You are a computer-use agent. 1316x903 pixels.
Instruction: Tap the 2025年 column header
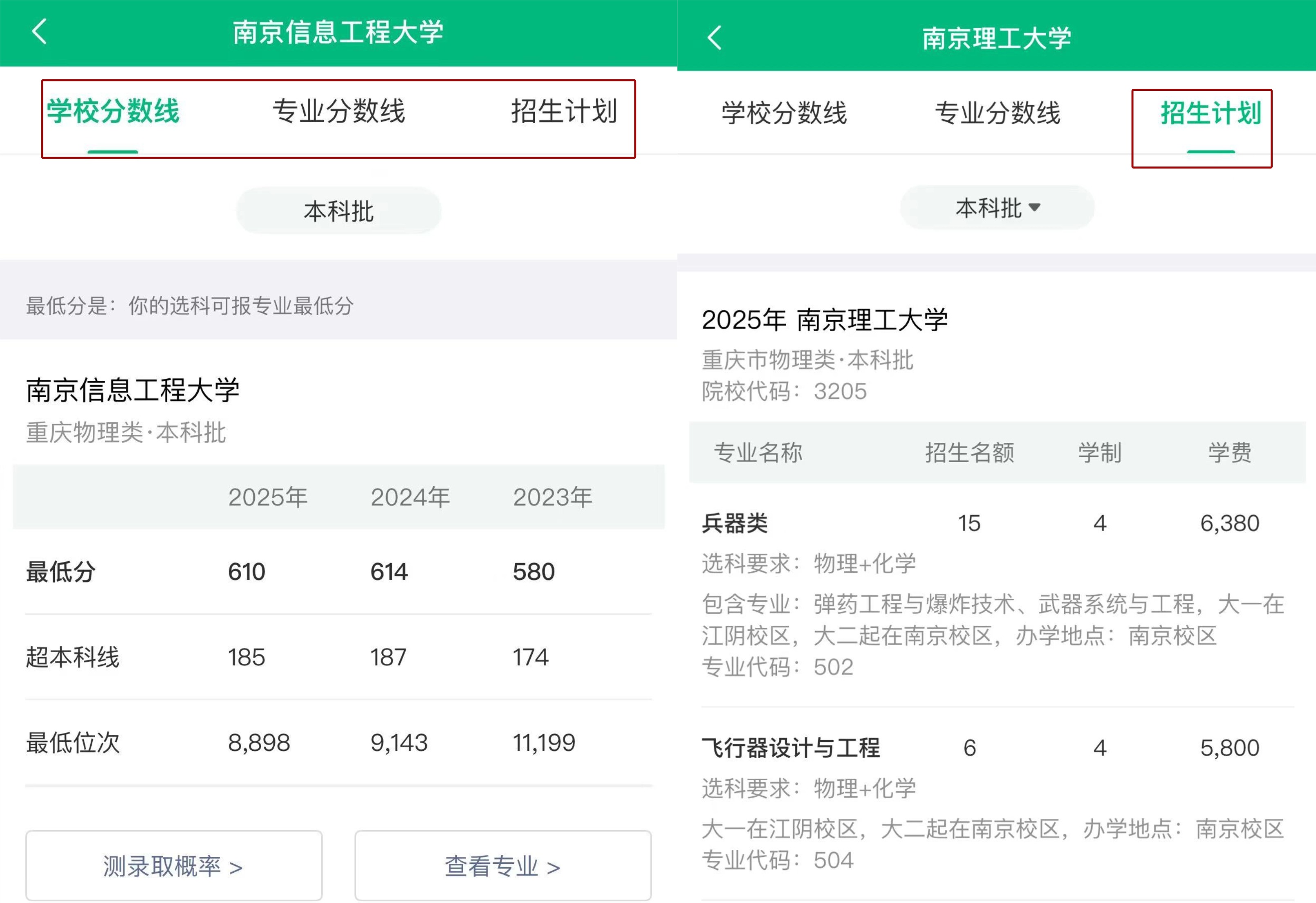(x=268, y=497)
